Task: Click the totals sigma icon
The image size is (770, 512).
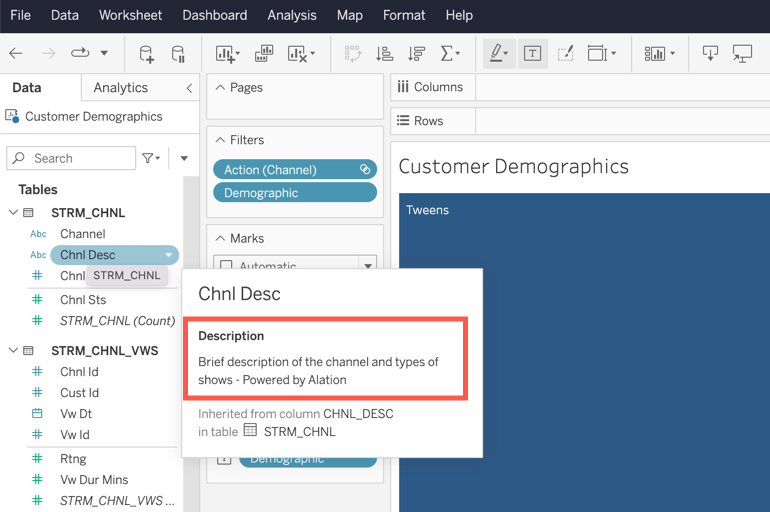Action: click(x=450, y=53)
